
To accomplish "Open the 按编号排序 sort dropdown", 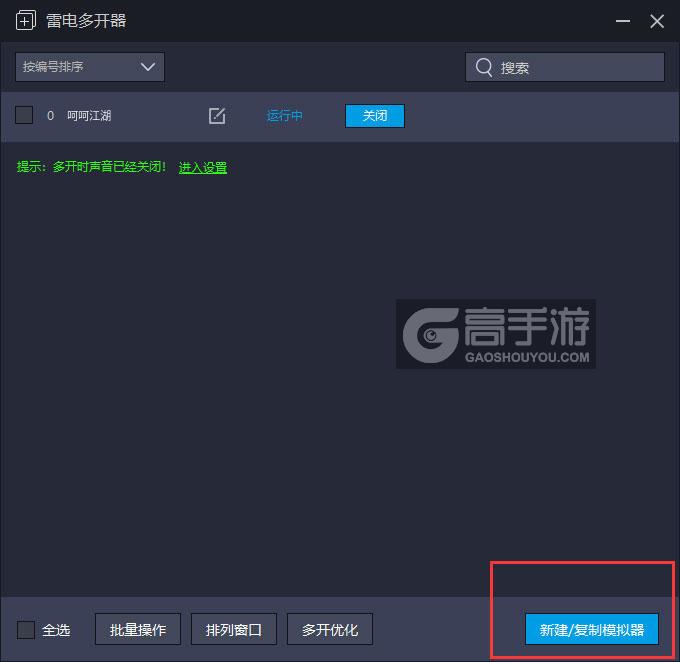I will pos(90,67).
